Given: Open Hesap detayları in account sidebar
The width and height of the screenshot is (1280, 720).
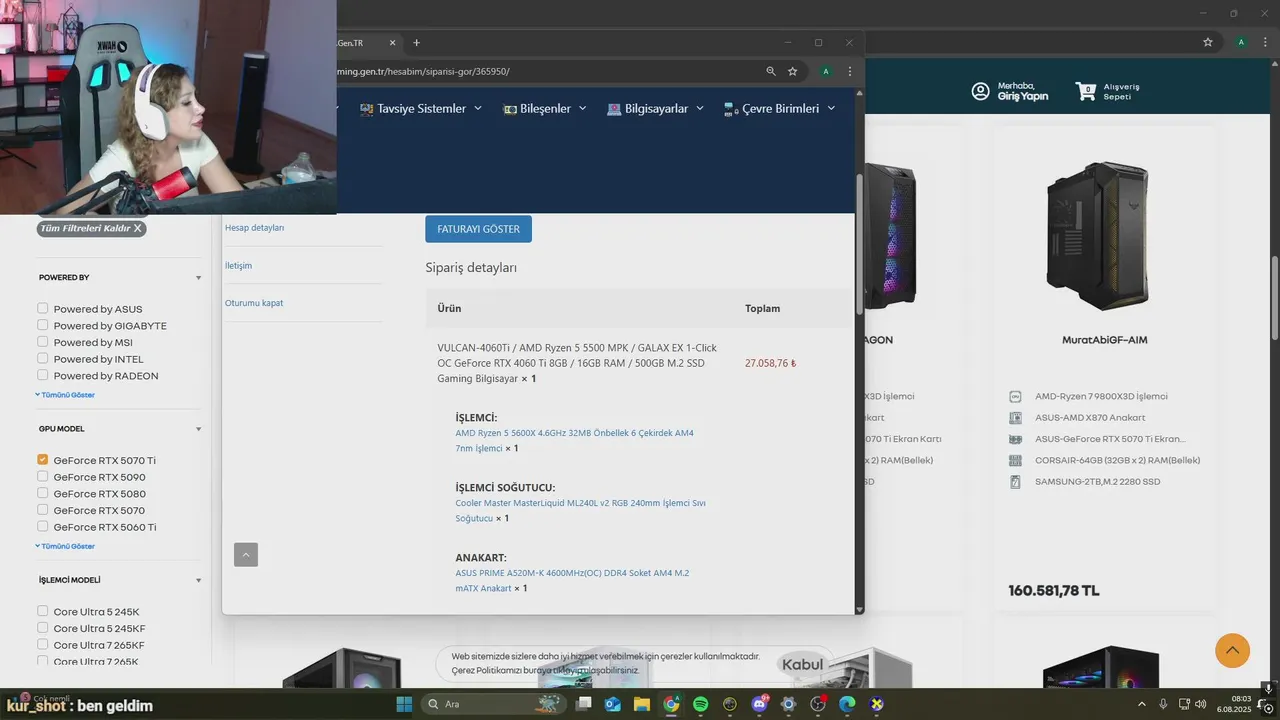Looking at the screenshot, I should click(254, 228).
